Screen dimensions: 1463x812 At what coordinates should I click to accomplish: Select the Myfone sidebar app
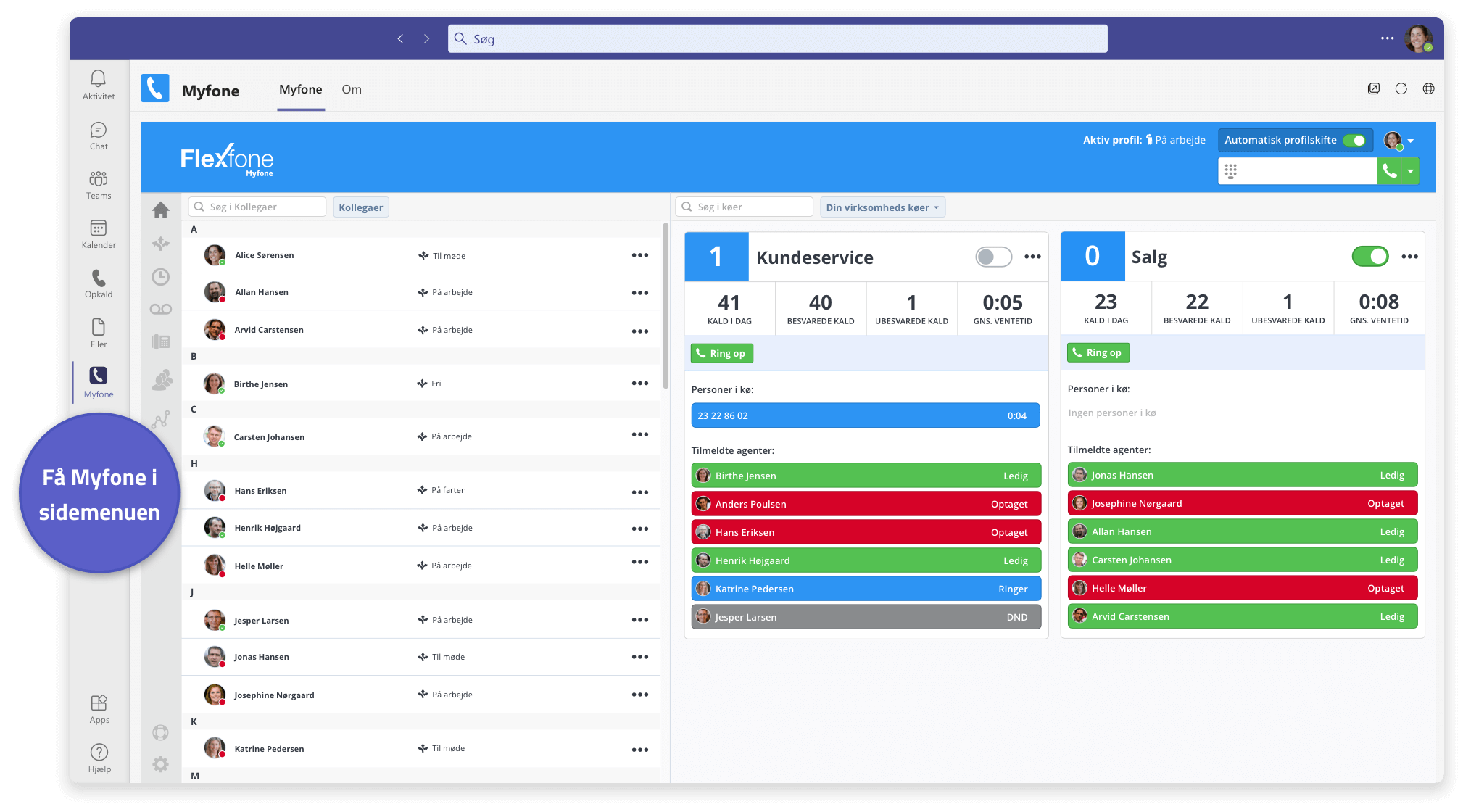coord(99,382)
